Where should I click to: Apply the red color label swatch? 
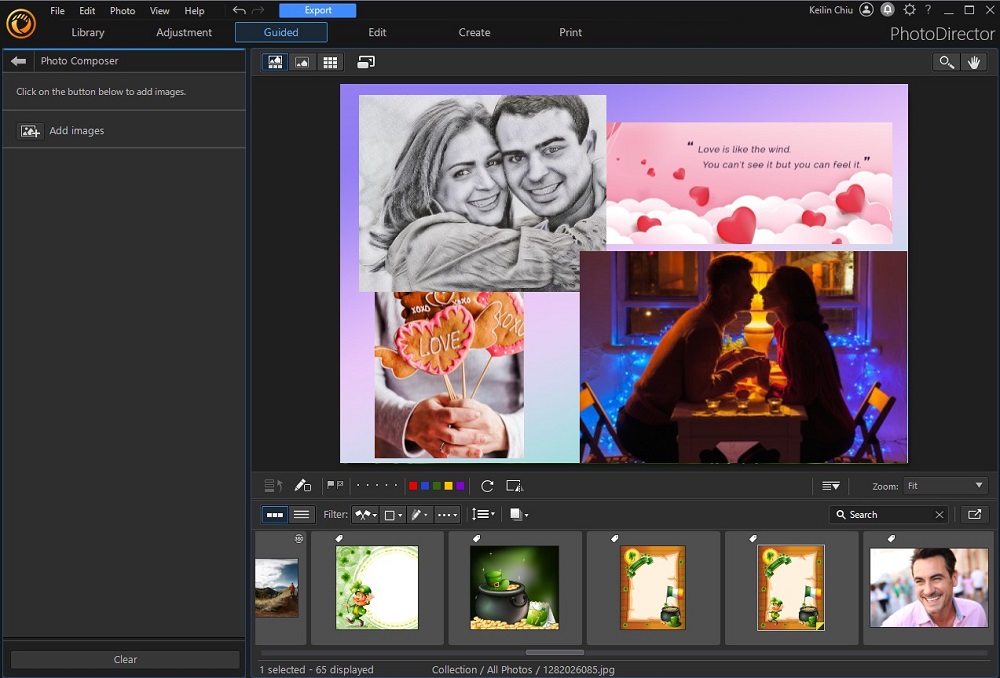(413, 486)
